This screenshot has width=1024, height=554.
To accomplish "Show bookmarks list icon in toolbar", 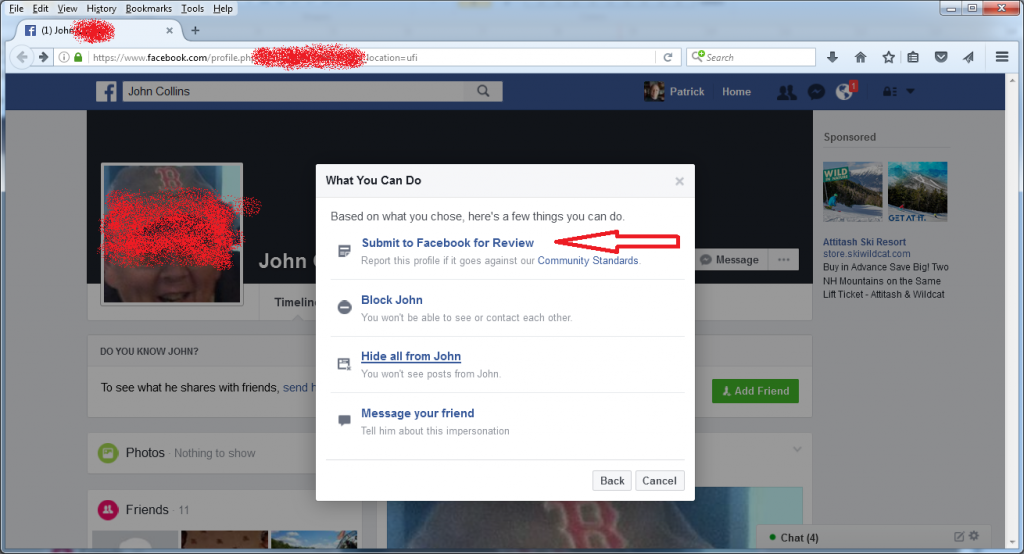I will (x=913, y=57).
